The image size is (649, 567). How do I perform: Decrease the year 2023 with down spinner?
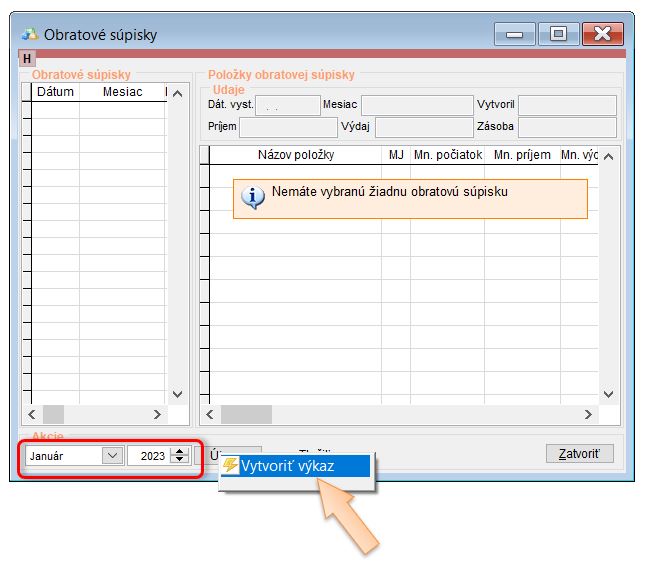[179, 460]
